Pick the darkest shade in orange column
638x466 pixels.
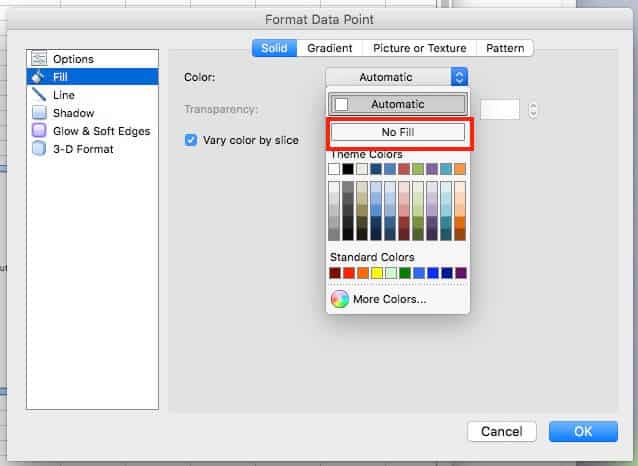coord(460,234)
